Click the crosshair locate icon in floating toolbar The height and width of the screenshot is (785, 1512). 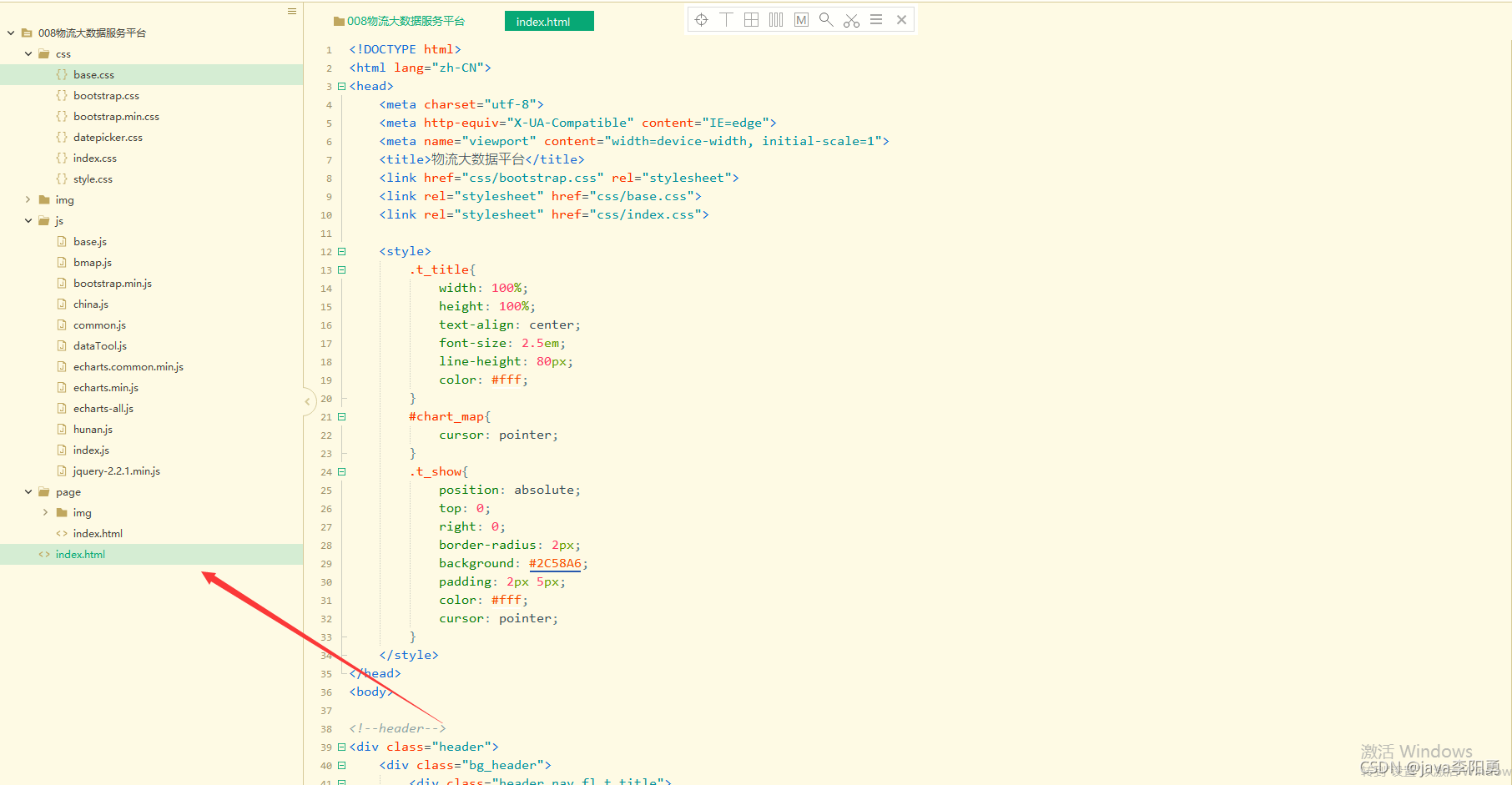point(701,20)
